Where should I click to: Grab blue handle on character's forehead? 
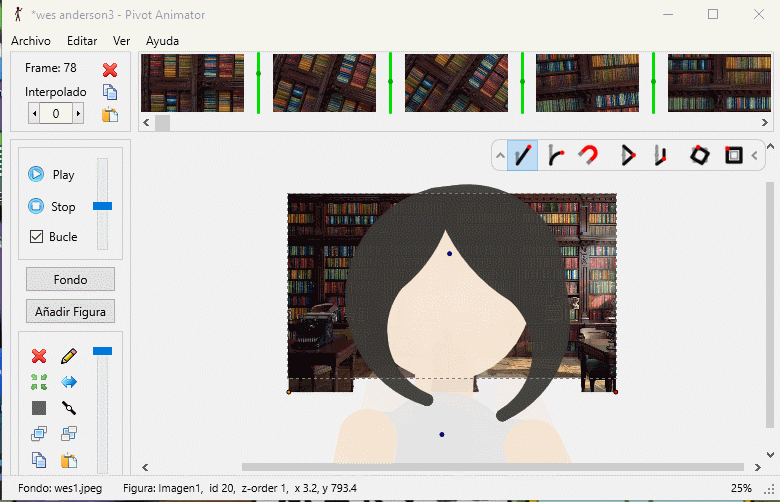[449, 254]
